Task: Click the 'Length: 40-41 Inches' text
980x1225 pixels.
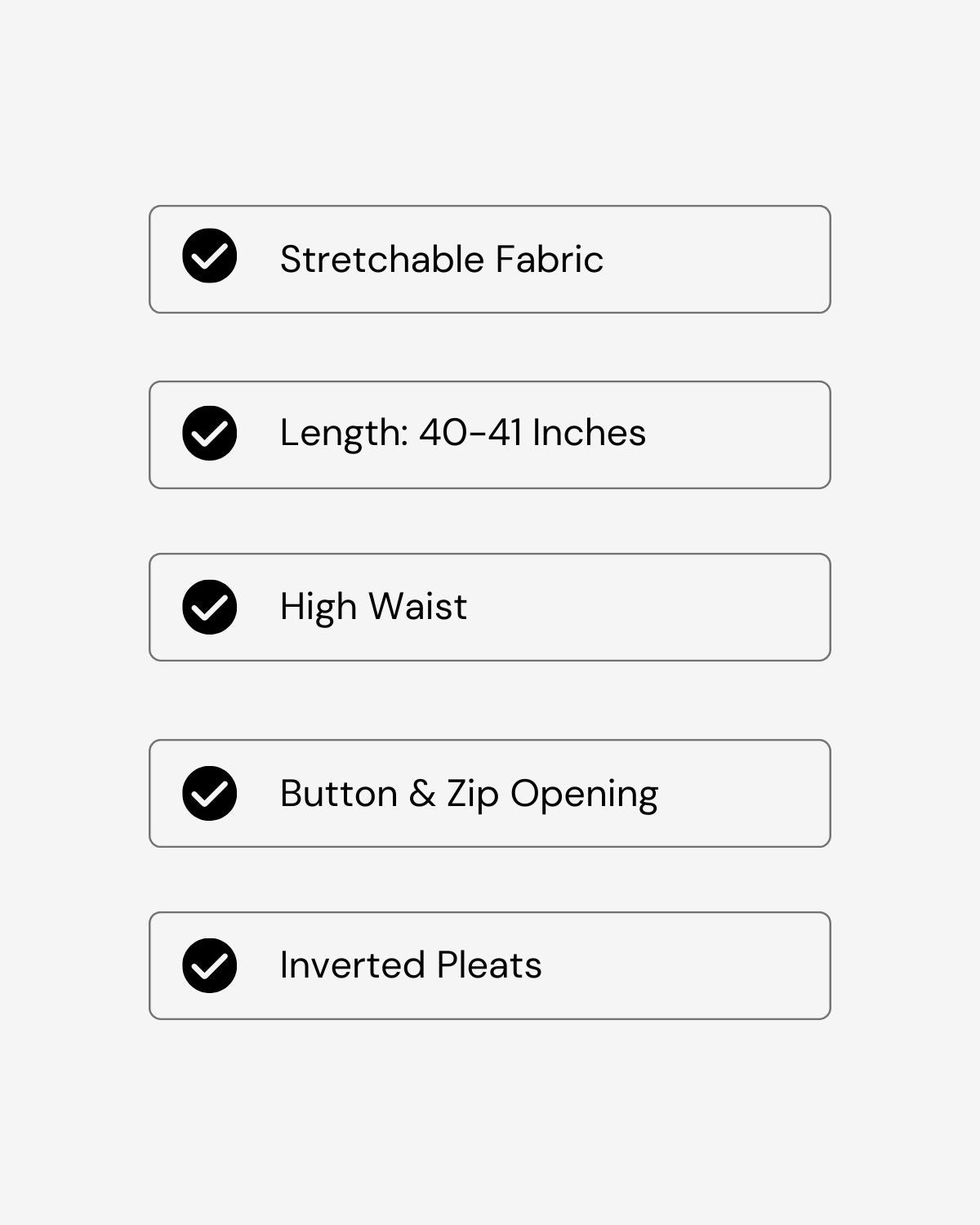Action: [462, 433]
